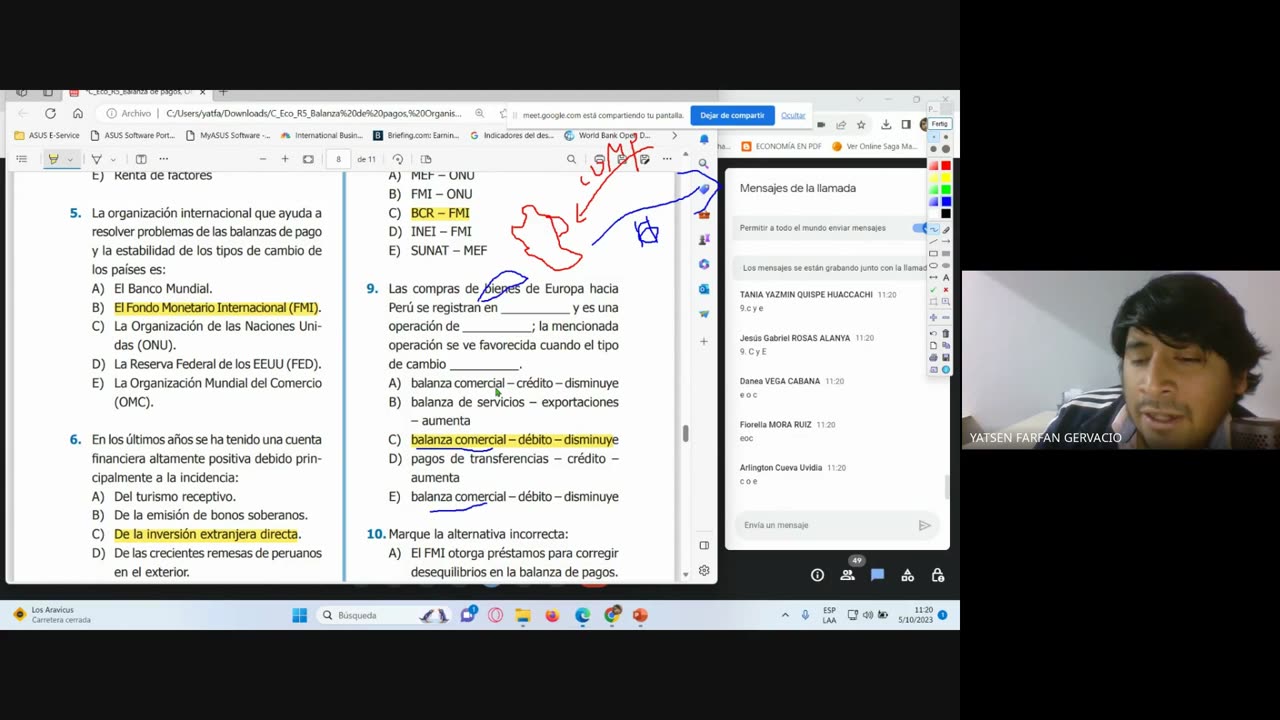Open PDF table of contents icon
This screenshot has height=720, width=1280.
coord(21,159)
